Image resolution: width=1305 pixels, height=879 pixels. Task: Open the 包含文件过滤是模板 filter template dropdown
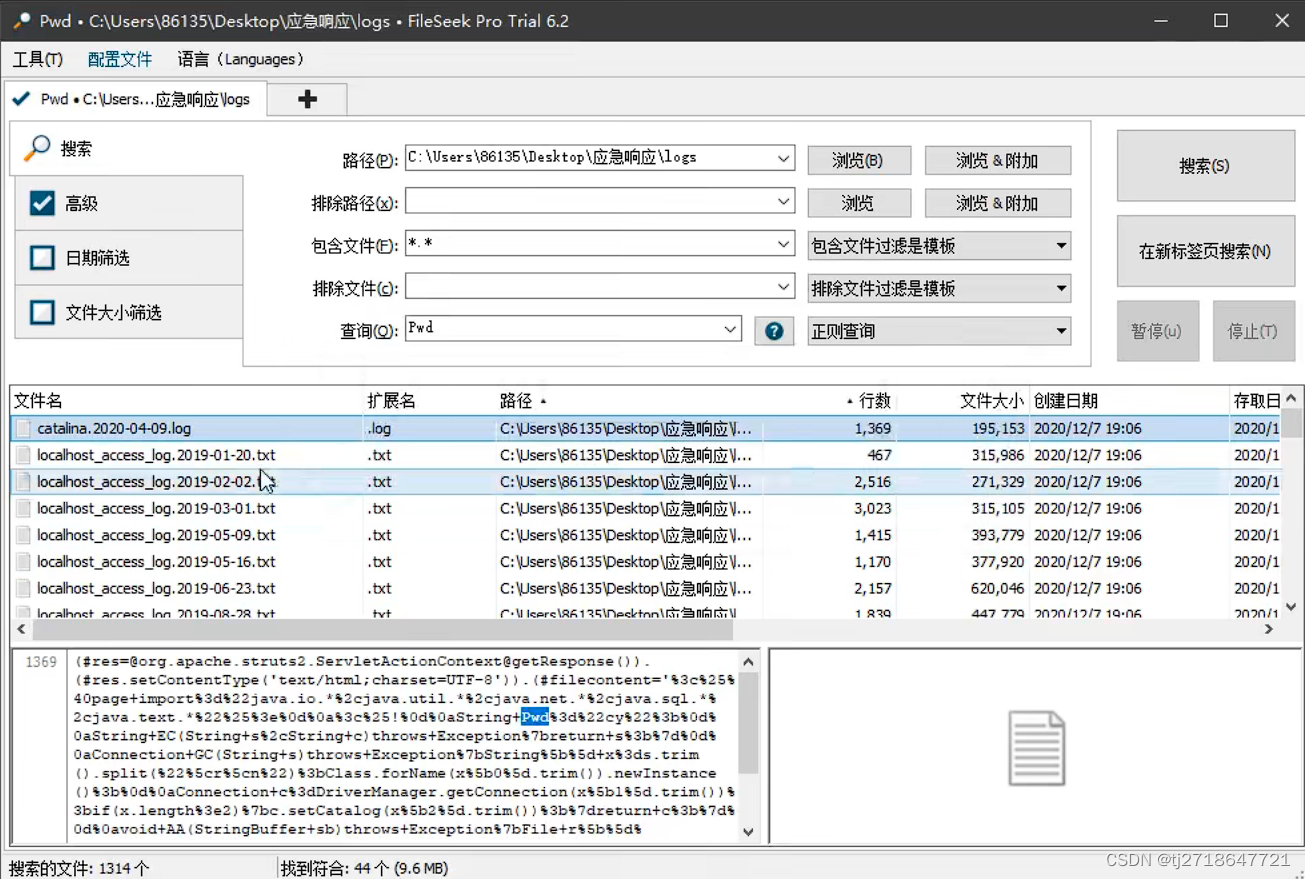(x=938, y=245)
